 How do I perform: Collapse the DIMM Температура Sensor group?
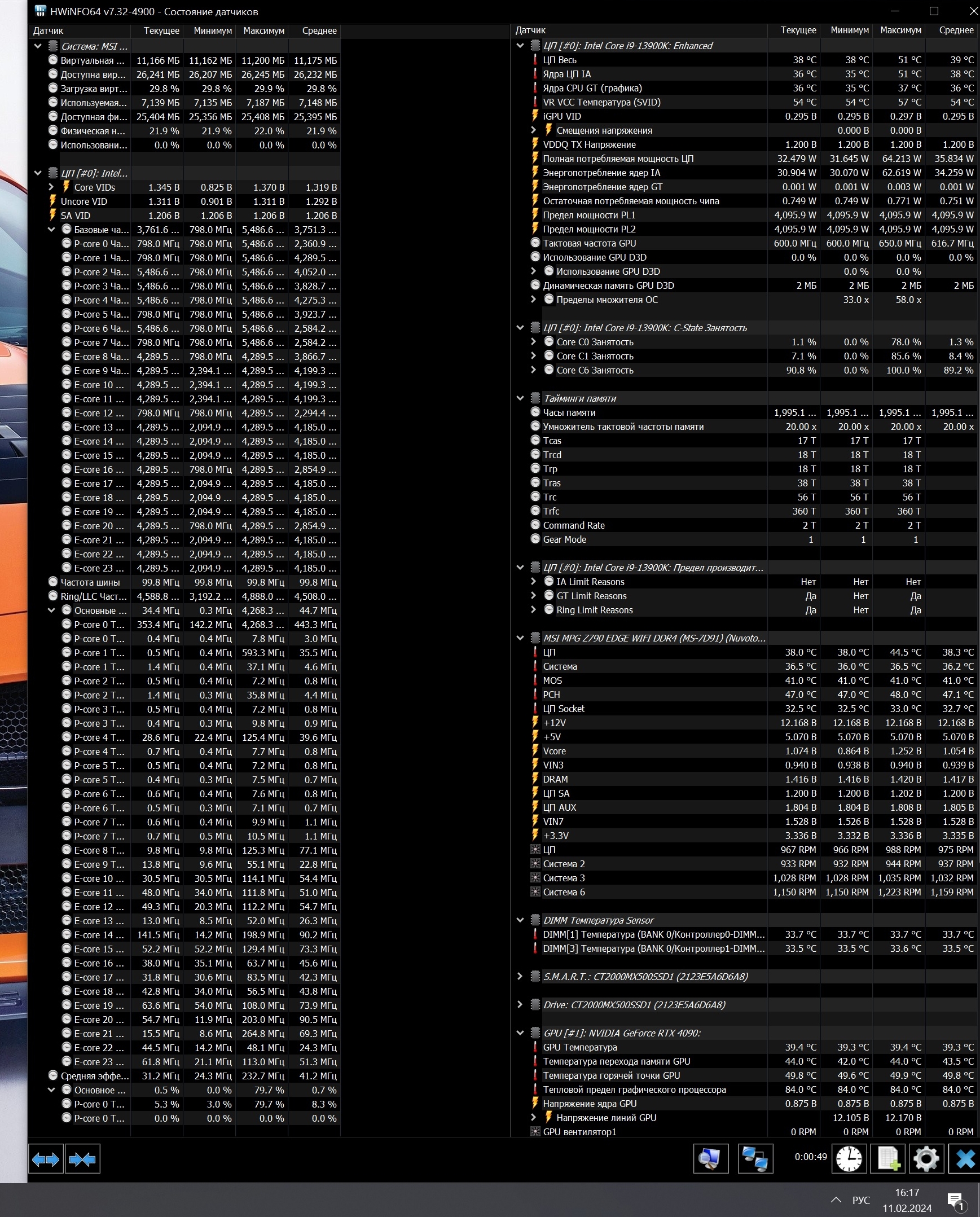(520, 920)
